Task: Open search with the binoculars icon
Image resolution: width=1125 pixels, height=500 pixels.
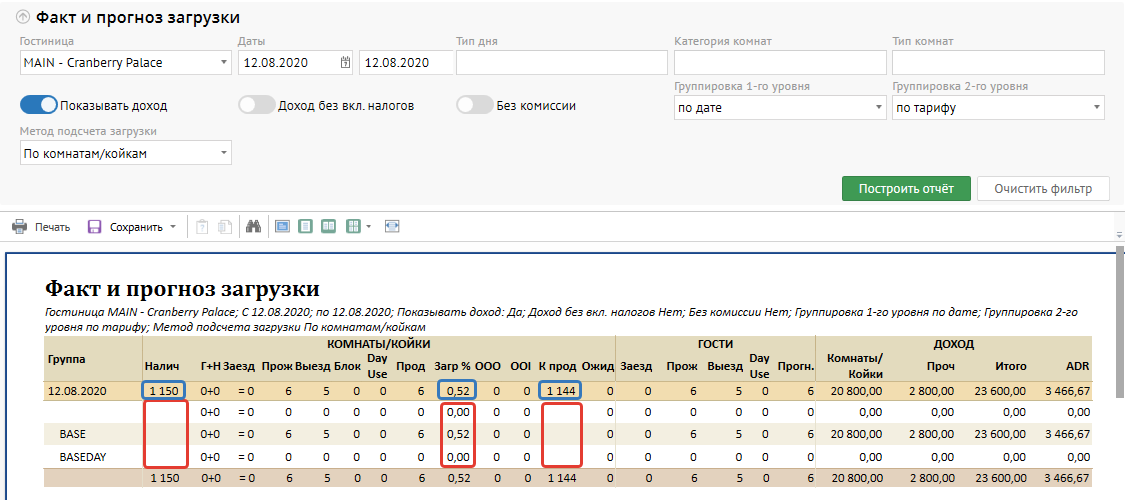Action: [254, 227]
